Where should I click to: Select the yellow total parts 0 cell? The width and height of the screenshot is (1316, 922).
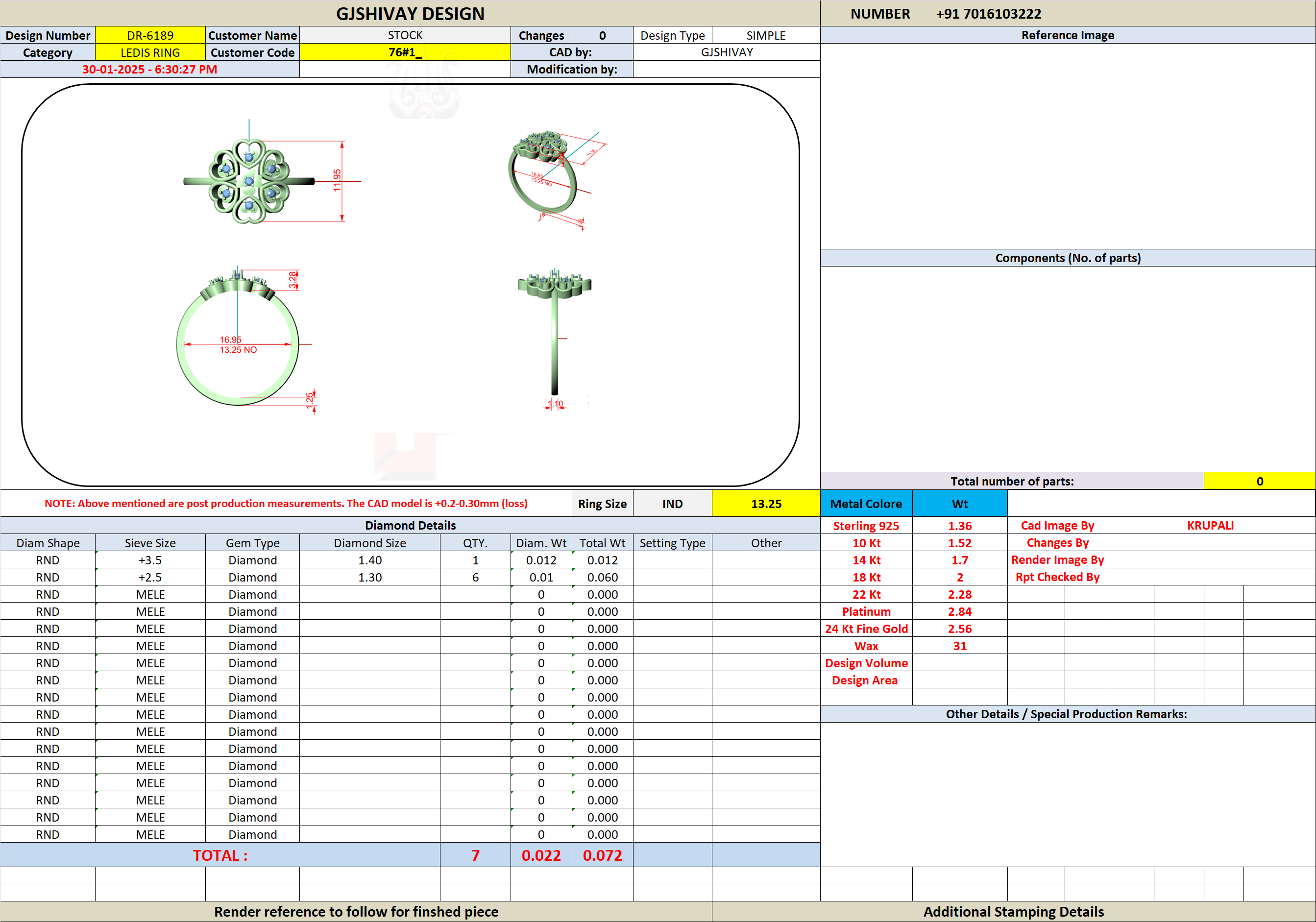(1259, 481)
